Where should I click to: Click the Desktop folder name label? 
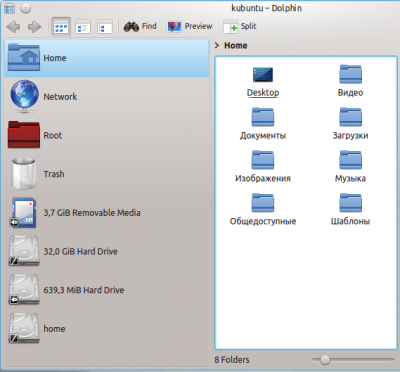pos(263,93)
